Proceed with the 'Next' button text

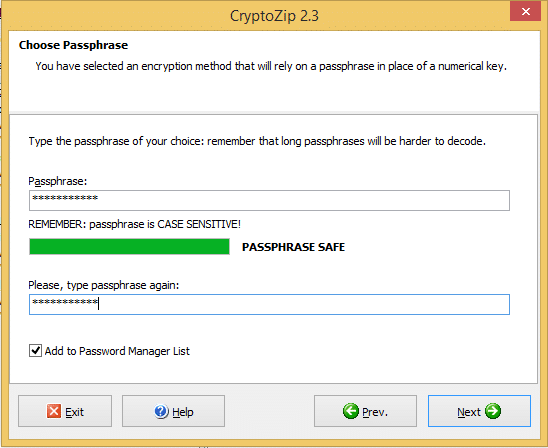coord(469,412)
